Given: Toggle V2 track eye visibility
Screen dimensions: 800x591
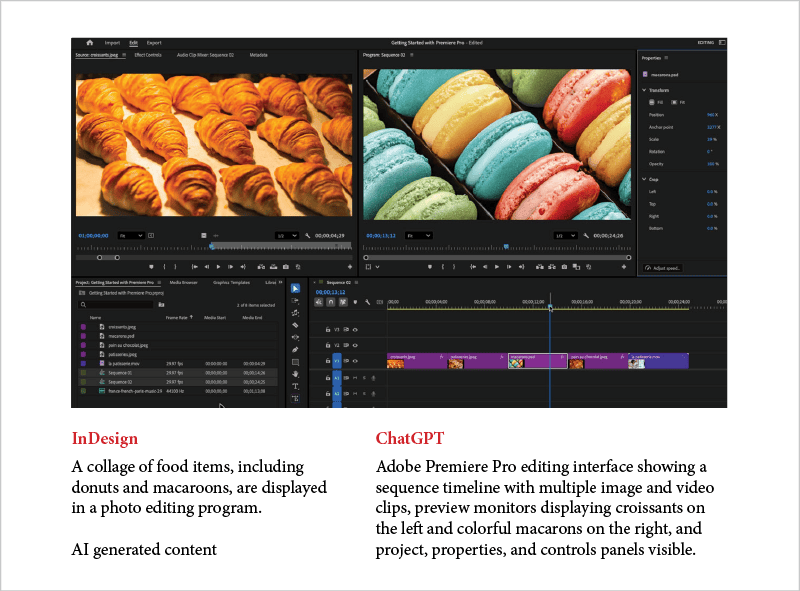Looking at the screenshot, I should pos(354,344).
